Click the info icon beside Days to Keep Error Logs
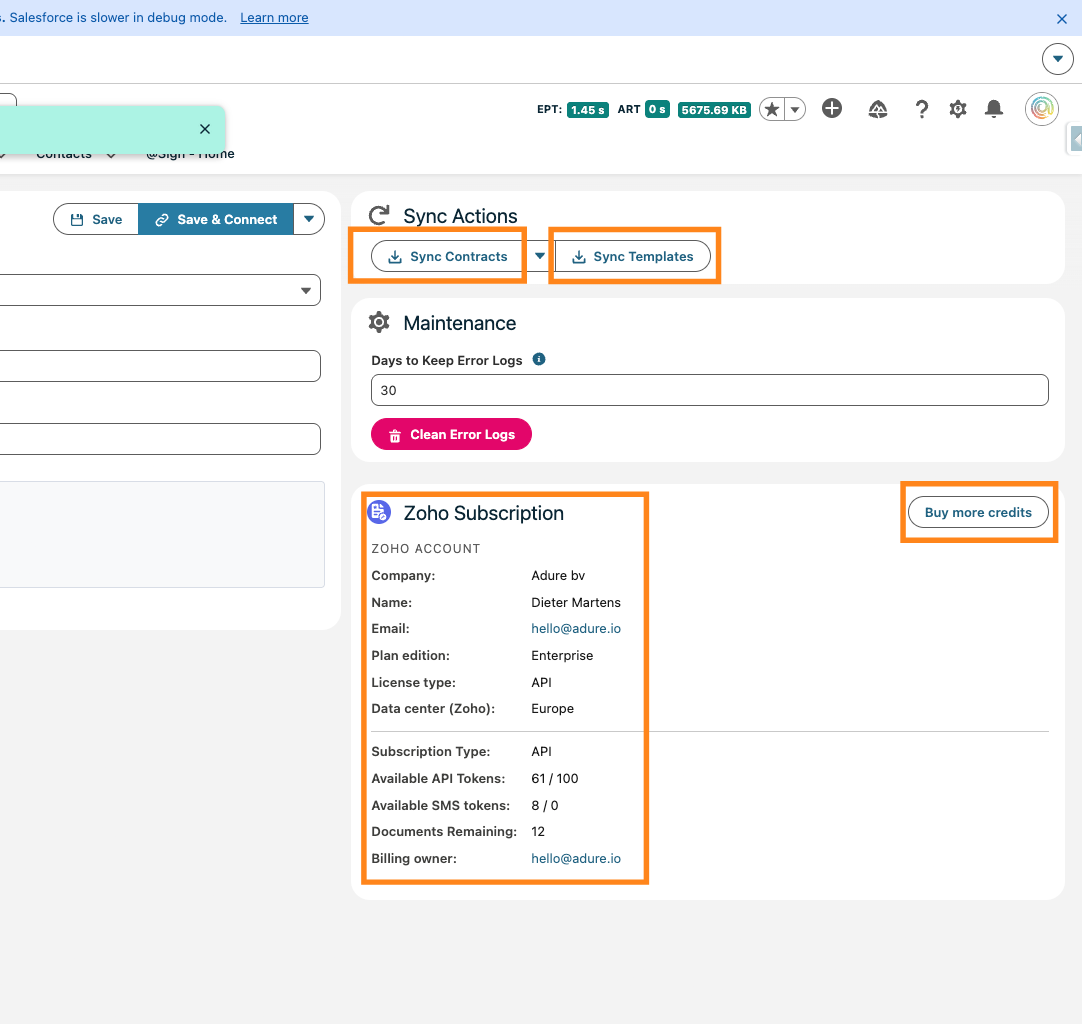This screenshot has width=1082, height=1024. pyautogui.click(x=539, y=359)
